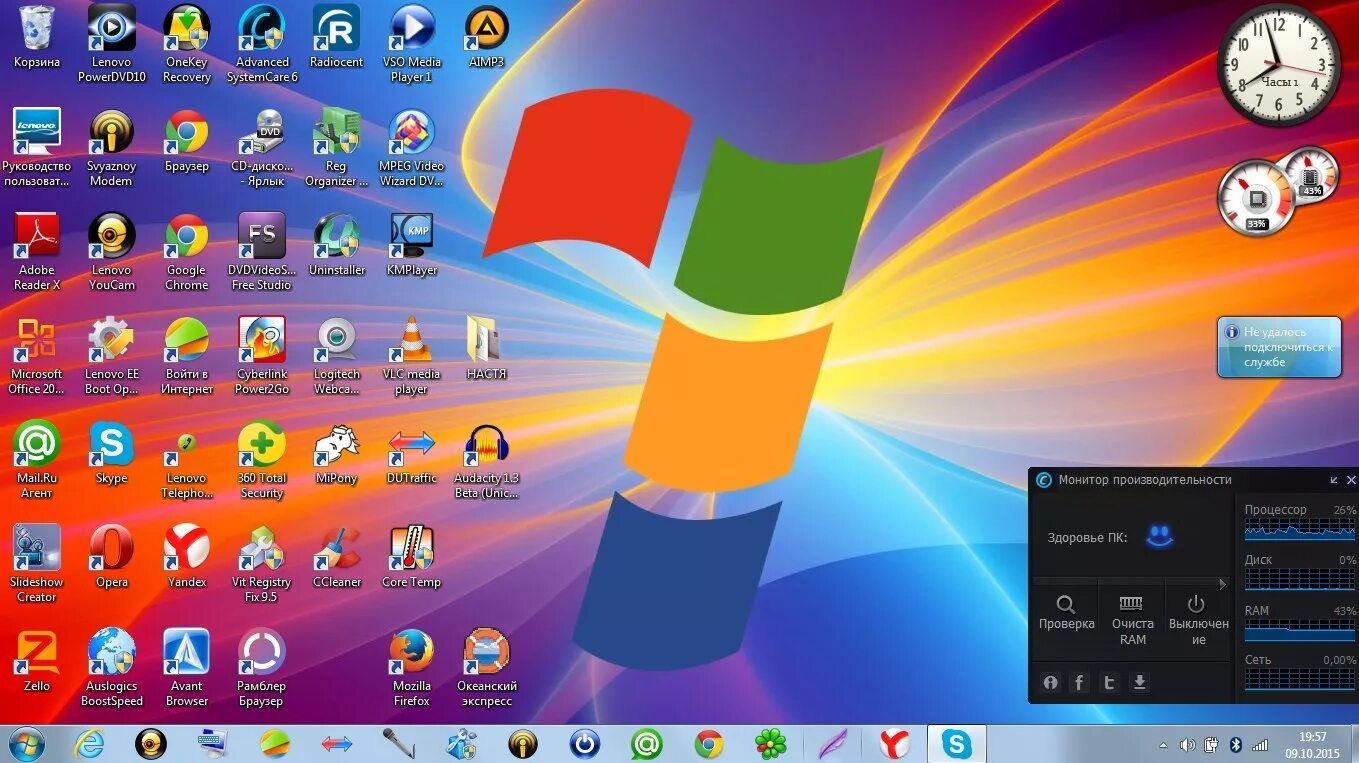The image size is (1359, 763).
Task: Select the 360 Total Security icon
Action: click(x=262, y=460)
